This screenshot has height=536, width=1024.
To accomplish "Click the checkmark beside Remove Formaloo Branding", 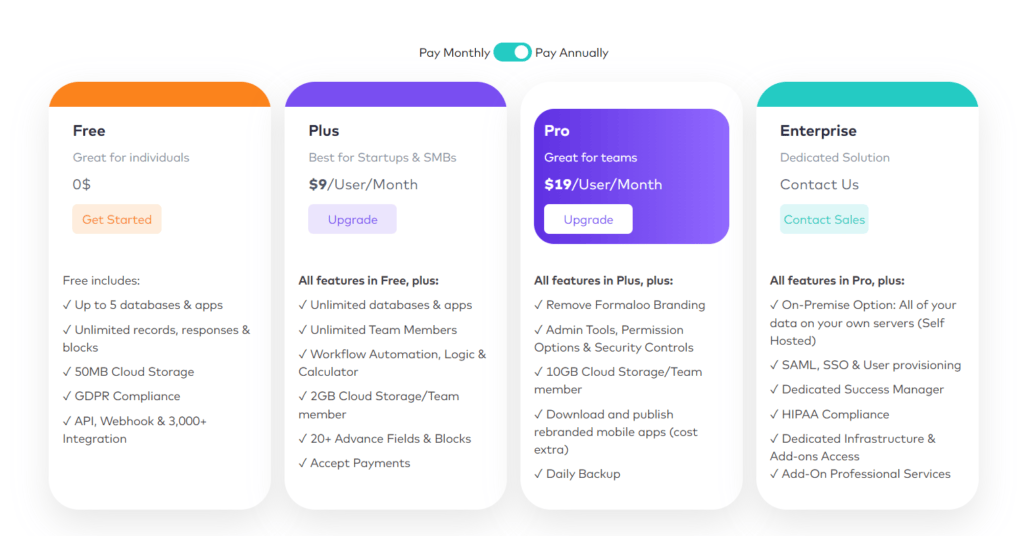I will [539, 305].
